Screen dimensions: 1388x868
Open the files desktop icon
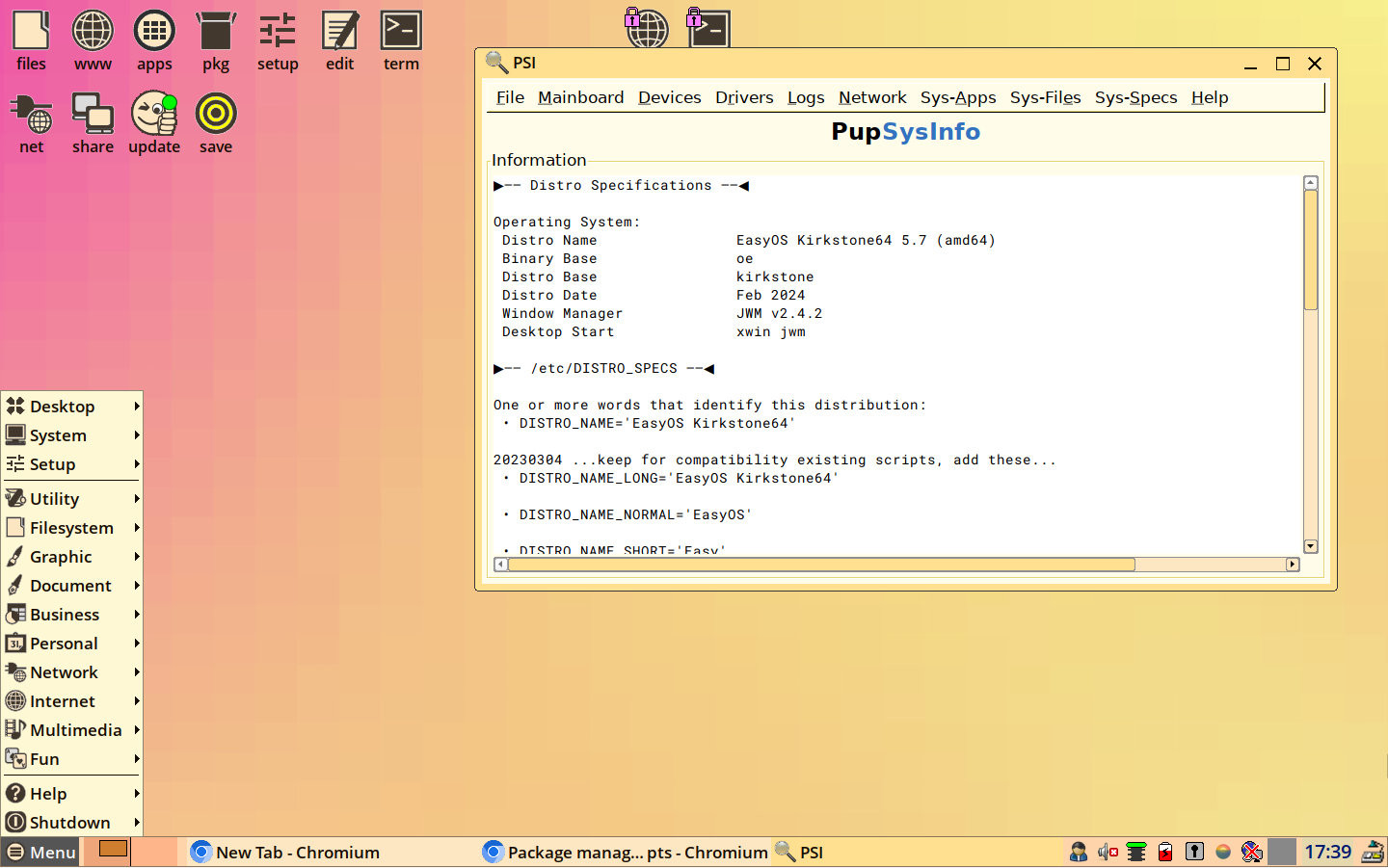tap(31, 40)
